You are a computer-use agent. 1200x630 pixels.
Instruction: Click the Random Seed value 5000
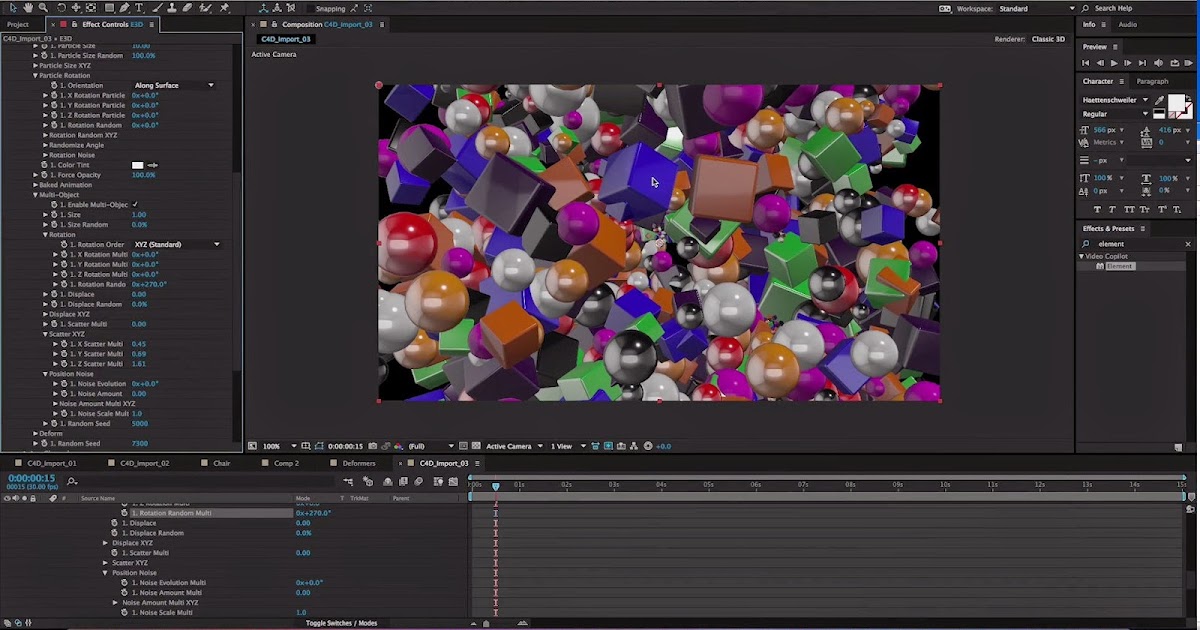[x=140, y=424]
